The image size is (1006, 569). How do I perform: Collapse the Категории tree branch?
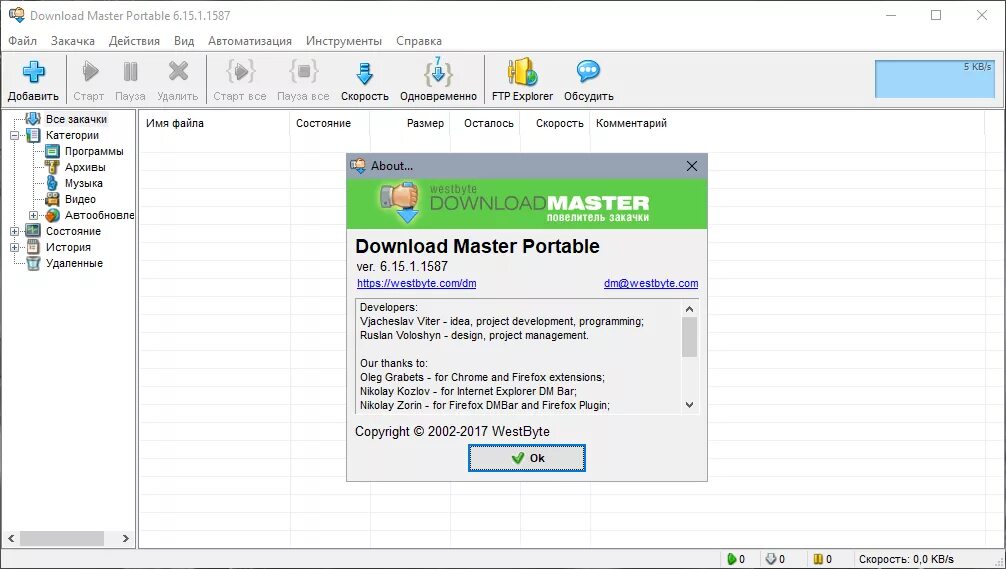[x=14, y=135]
